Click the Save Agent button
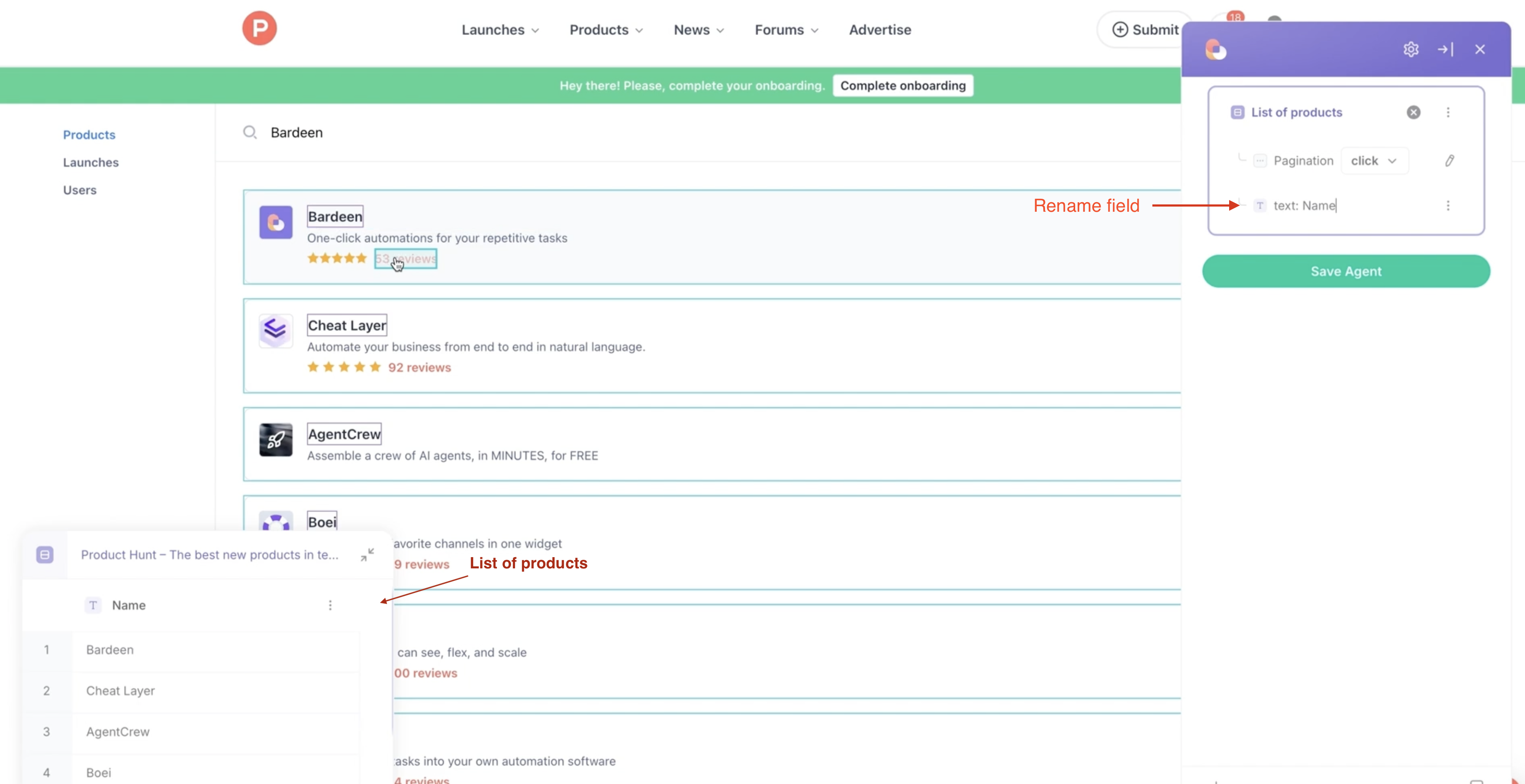 click(x=1346, y=271)
